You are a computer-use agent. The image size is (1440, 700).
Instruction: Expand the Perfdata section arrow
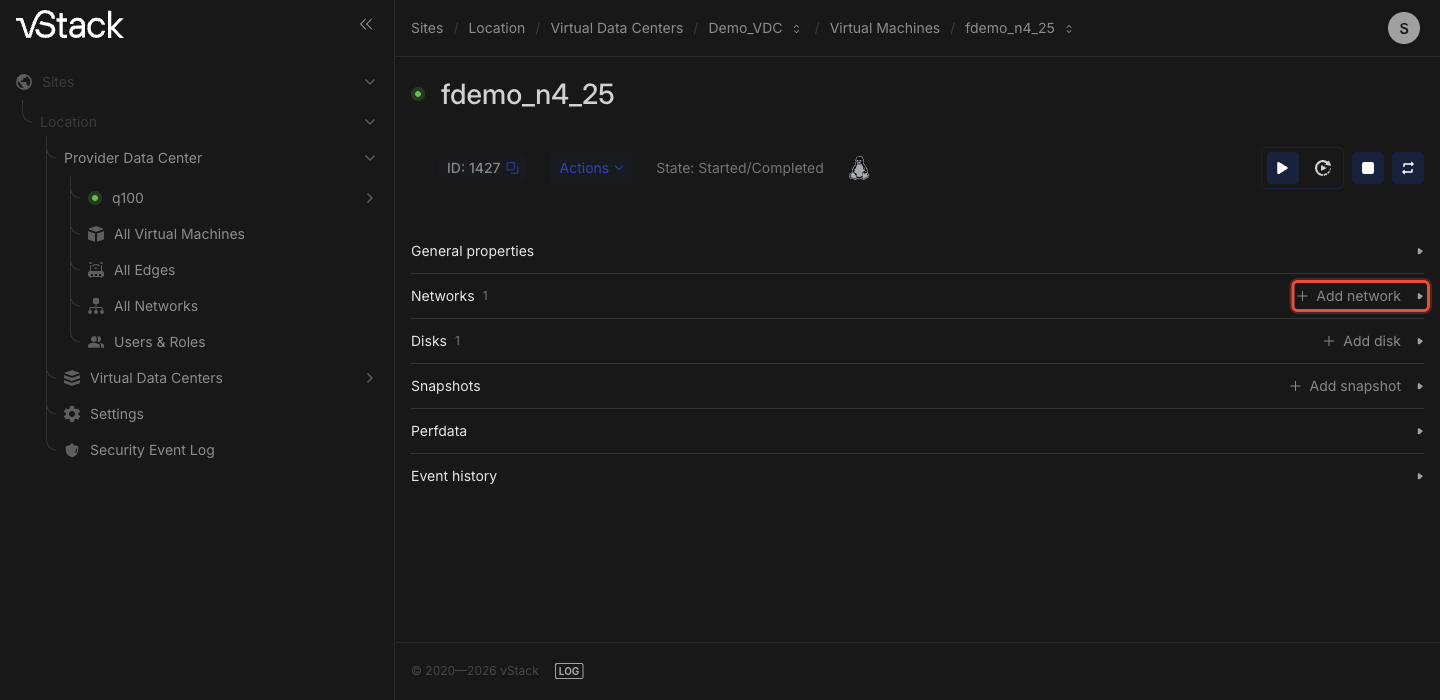(x=1420, y=431)
